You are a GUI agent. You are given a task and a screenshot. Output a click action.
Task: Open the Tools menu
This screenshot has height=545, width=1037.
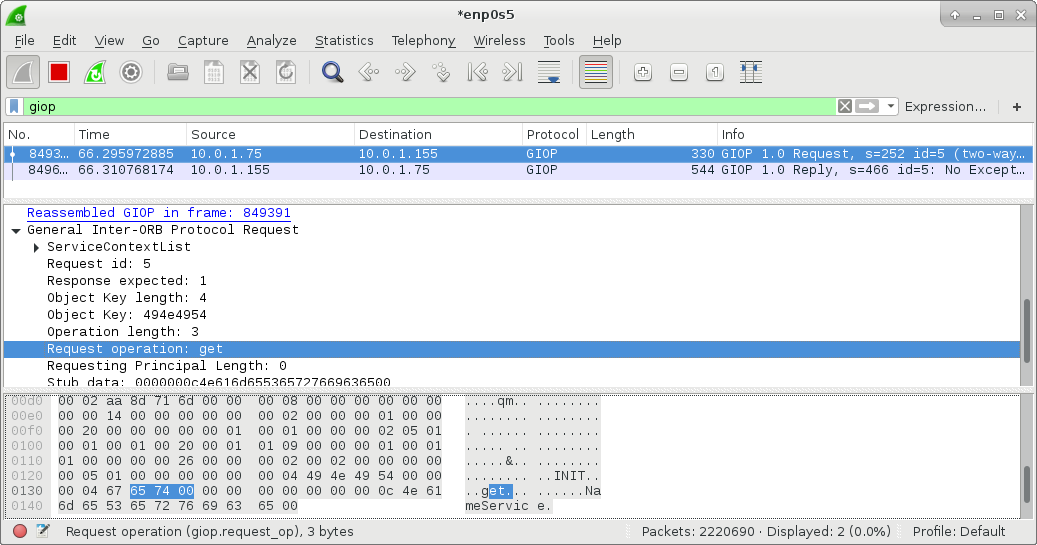pos(559,40)
